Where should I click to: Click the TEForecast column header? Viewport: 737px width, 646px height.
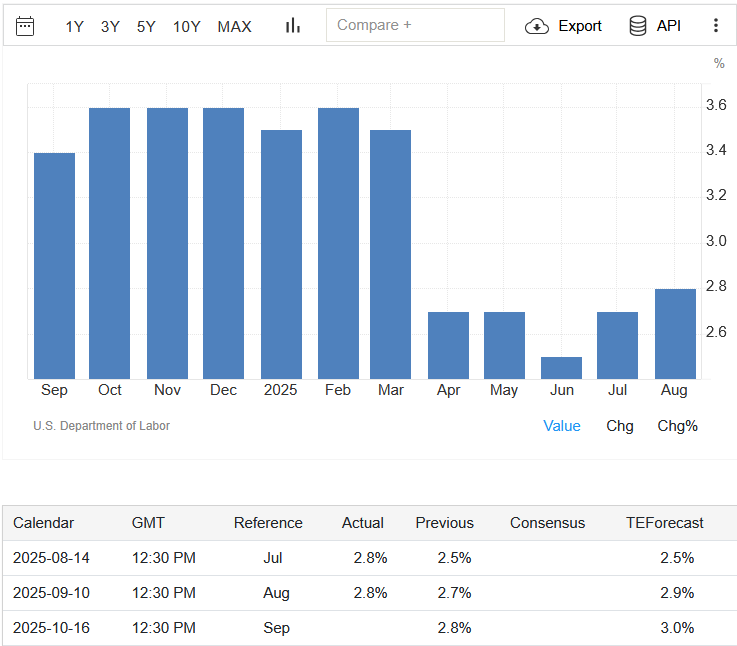(x=664, y=523)
